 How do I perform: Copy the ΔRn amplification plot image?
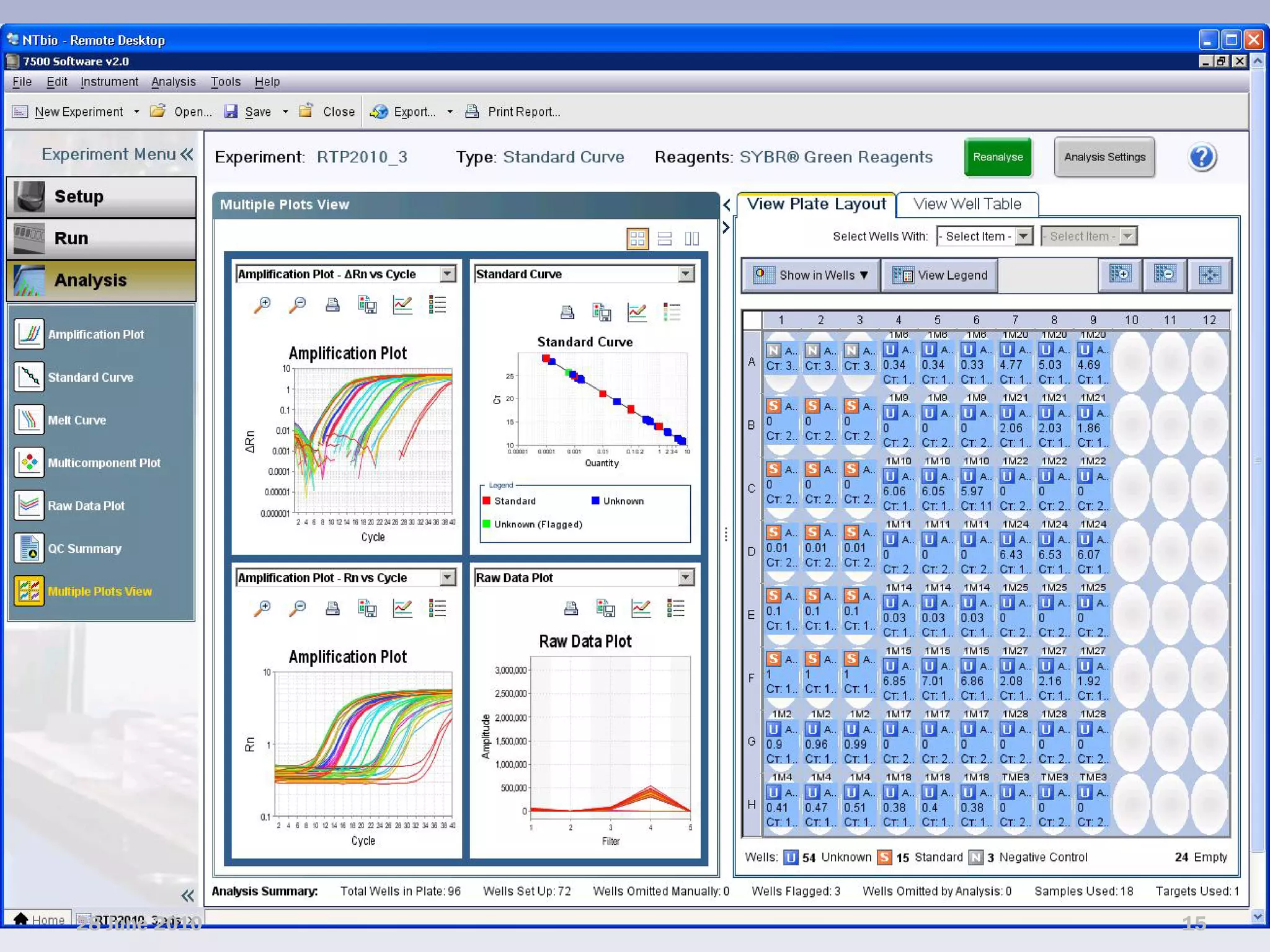point(367,304)
